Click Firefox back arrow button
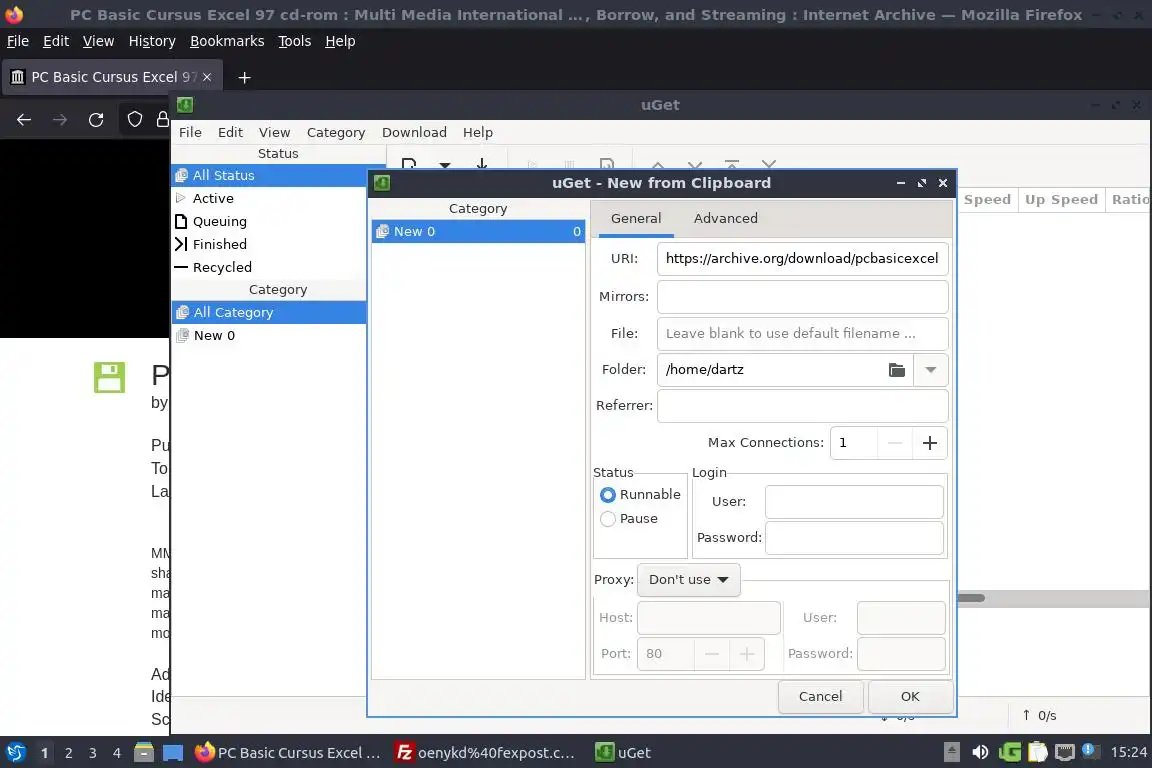Image resolution: width=1152 pixels, height=768 pixels. pos(24,120)
